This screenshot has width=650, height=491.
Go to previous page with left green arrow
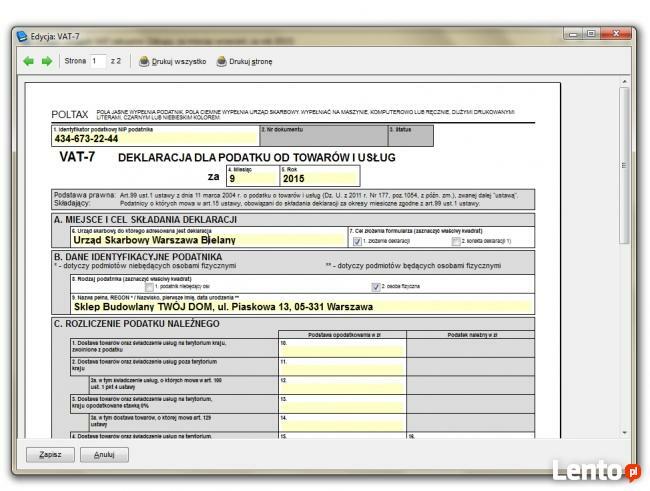pyautogui.click(x=29, y=61)
